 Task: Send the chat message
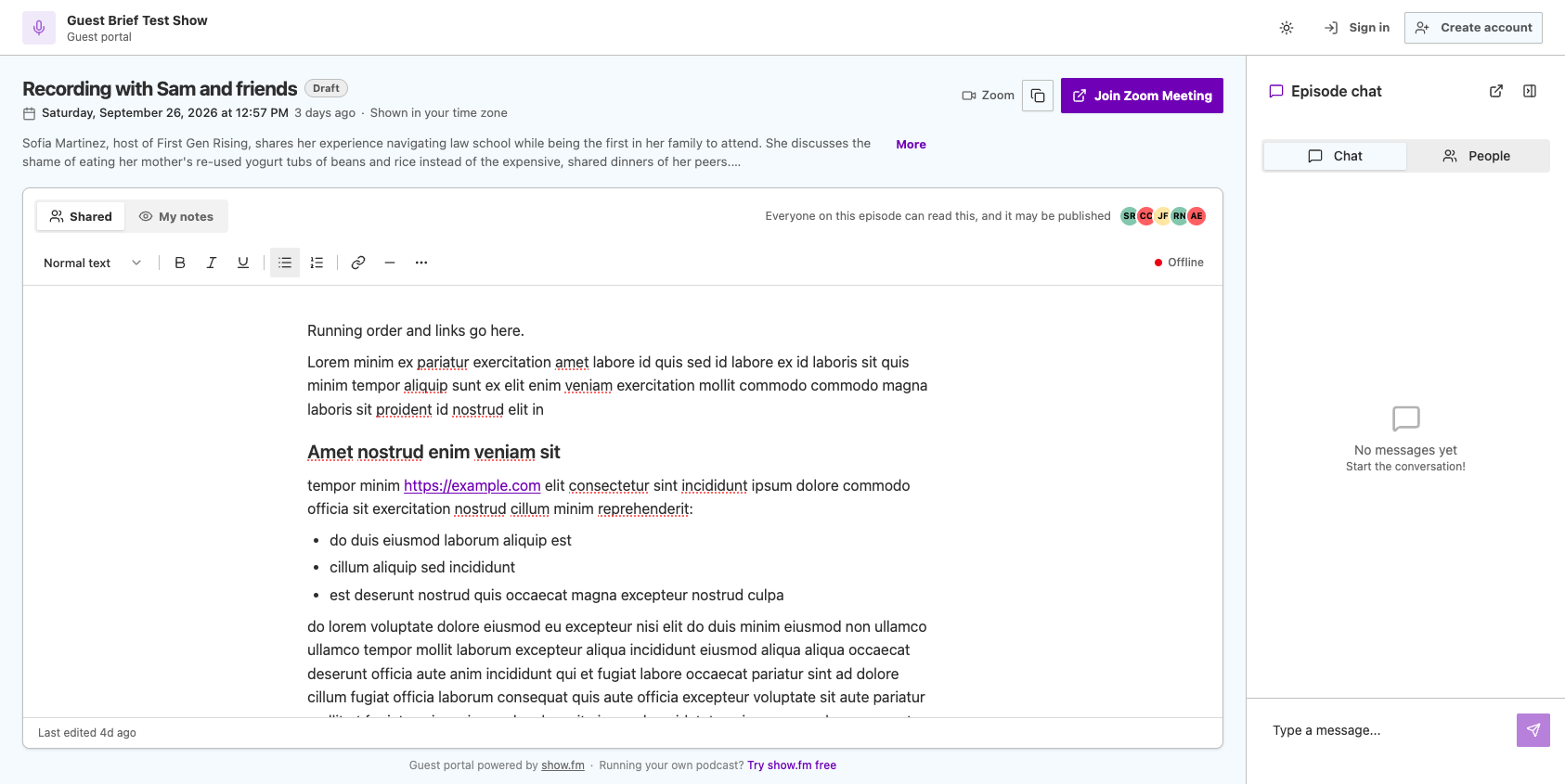(1533, 730)
